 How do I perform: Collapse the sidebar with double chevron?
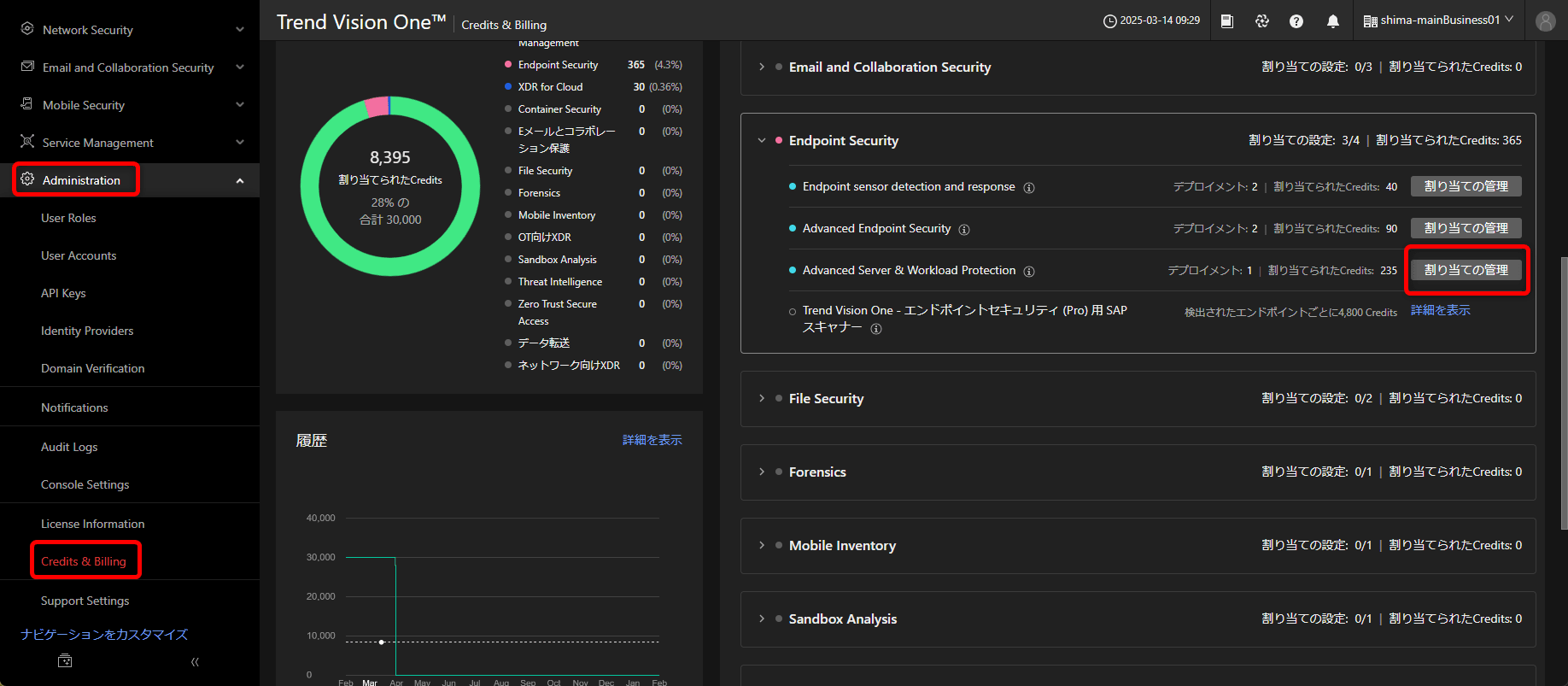(195, 661)
